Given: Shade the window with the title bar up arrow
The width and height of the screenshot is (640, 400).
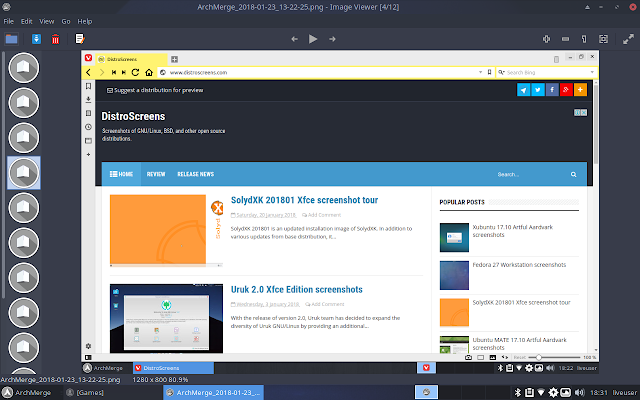Looking at the screenshot, I should (x=588, y=7).
